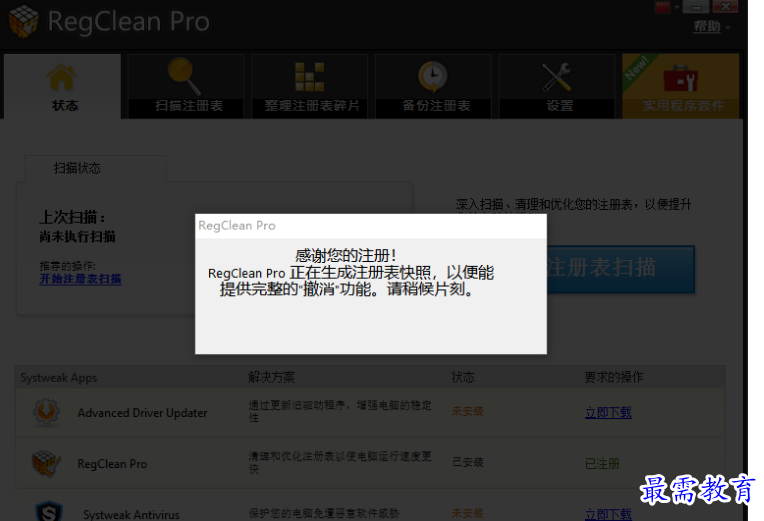Open the 状态 home tab
Image resolution: width=764 pixels, height=521 pixels.
62,86
